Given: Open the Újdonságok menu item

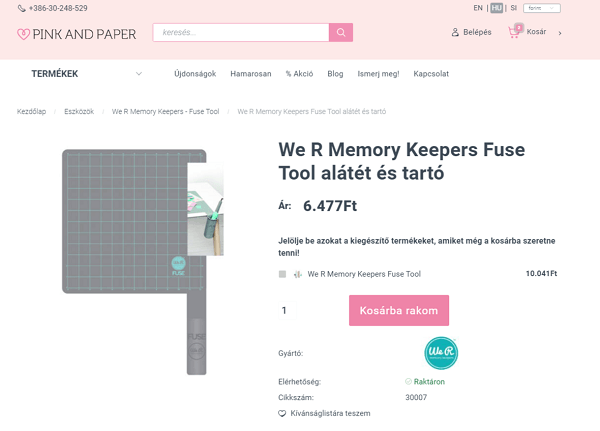Looking at the screenshot, I should 195,74.
